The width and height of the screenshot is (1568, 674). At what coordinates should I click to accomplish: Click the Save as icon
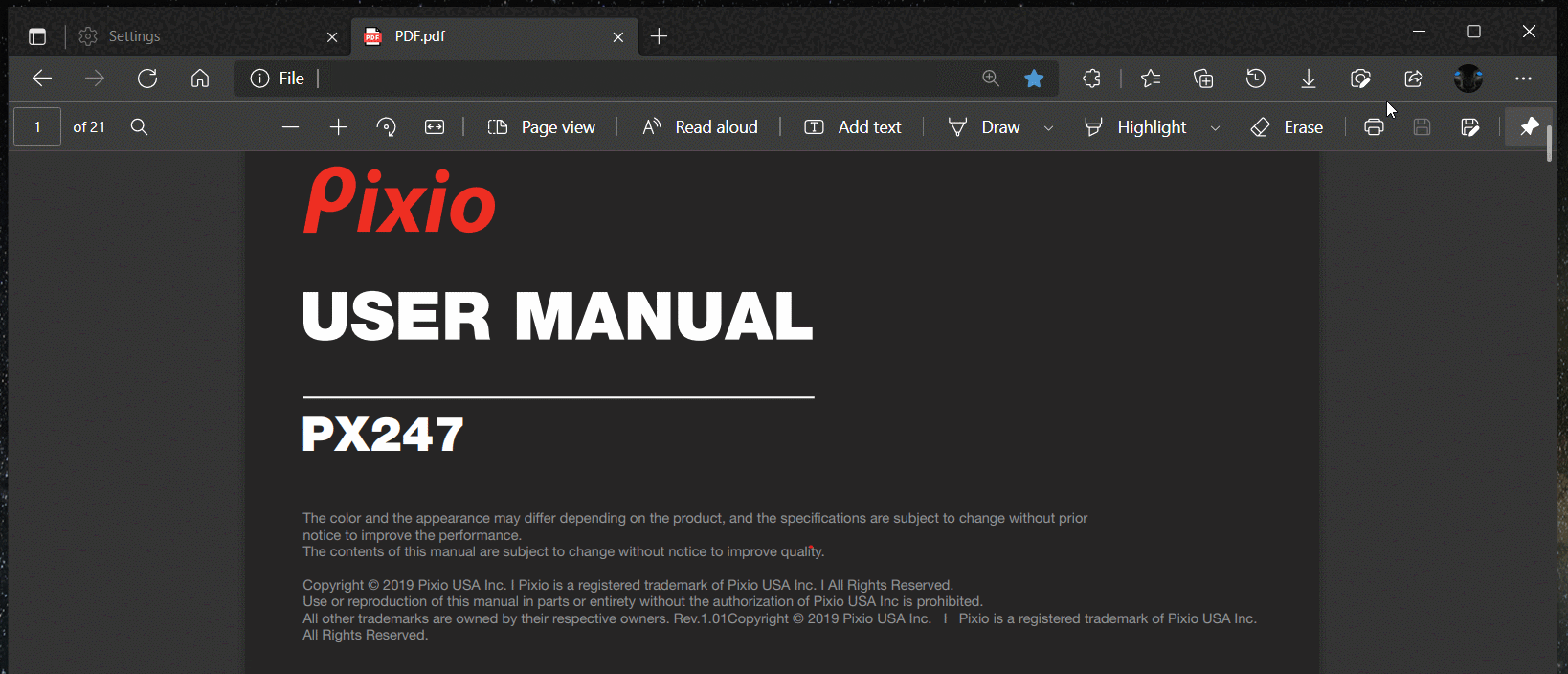coord(1470,127)
